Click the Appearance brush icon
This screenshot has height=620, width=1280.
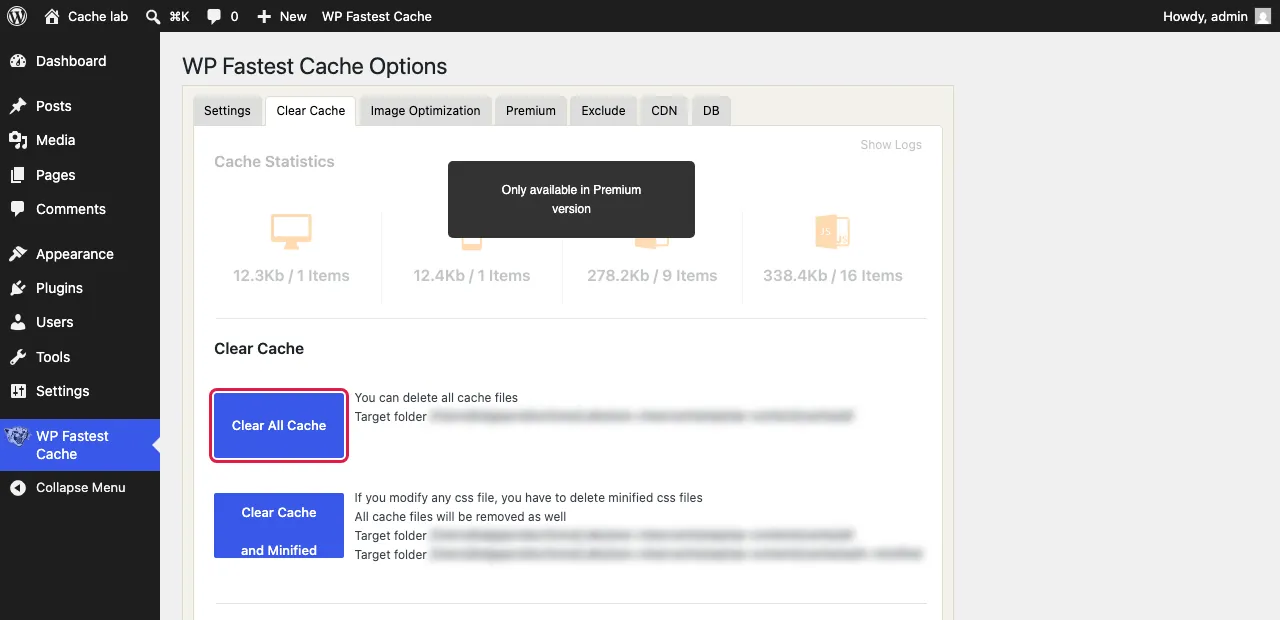coord(18,254)
